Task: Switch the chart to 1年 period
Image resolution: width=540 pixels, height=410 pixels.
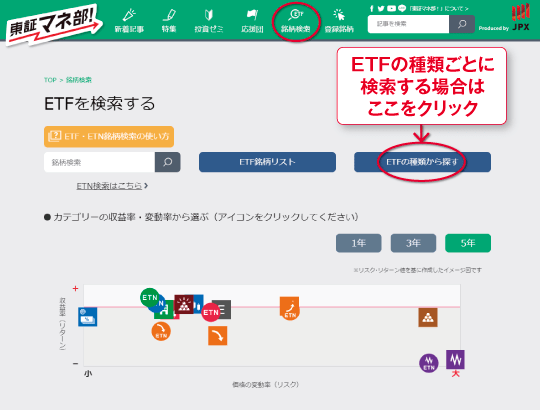Action: [x=359, y=243]
